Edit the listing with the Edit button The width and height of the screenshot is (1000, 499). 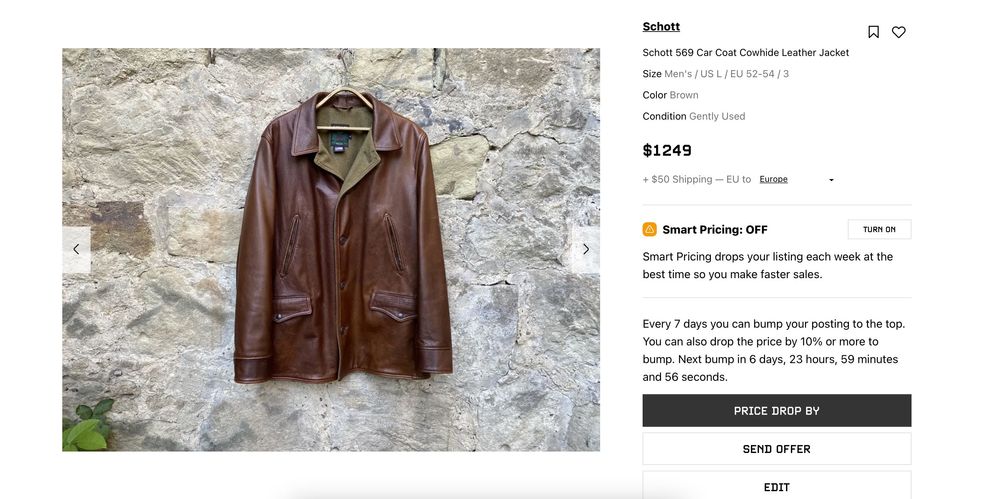click(x=776, y=486)
